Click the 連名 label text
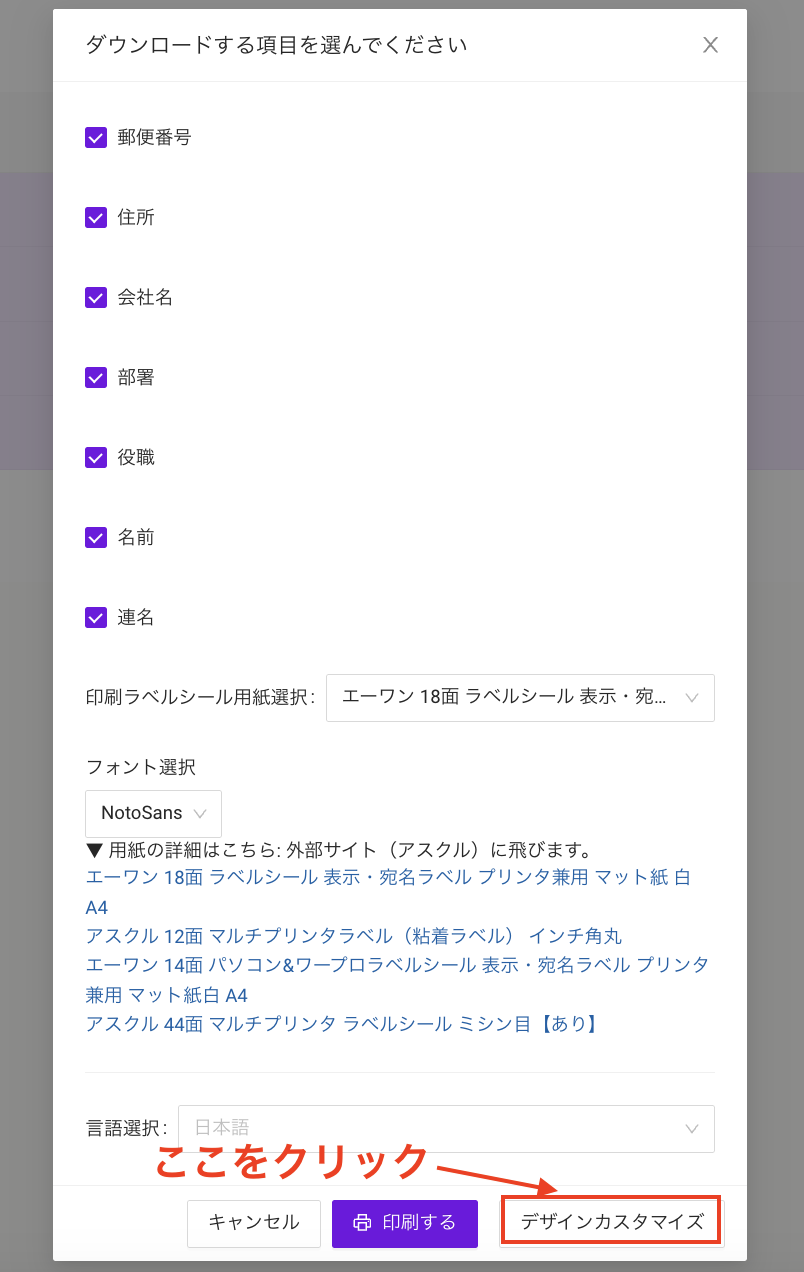 pos(136,618)
